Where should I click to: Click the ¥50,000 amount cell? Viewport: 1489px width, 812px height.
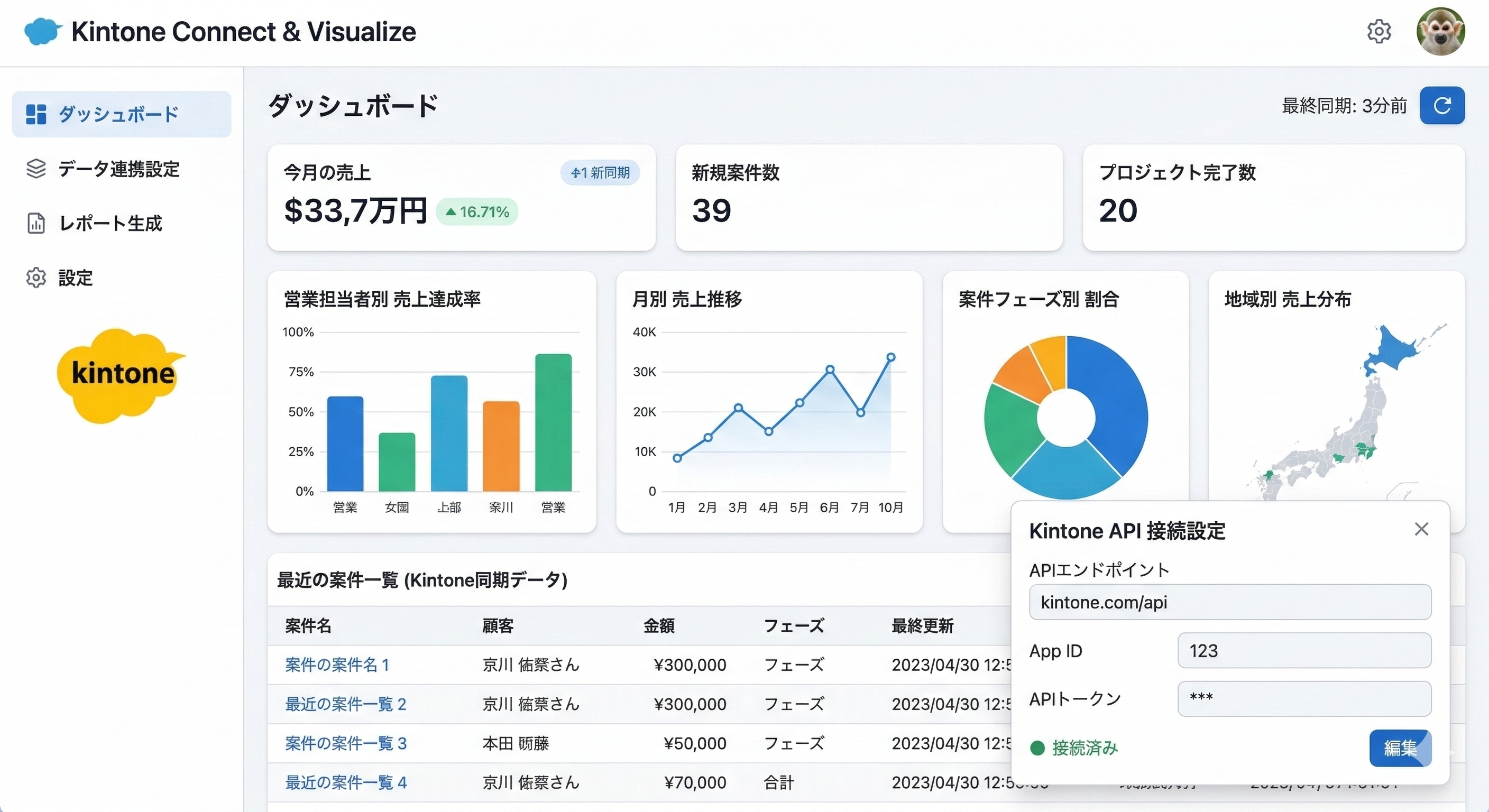point(695,743)
